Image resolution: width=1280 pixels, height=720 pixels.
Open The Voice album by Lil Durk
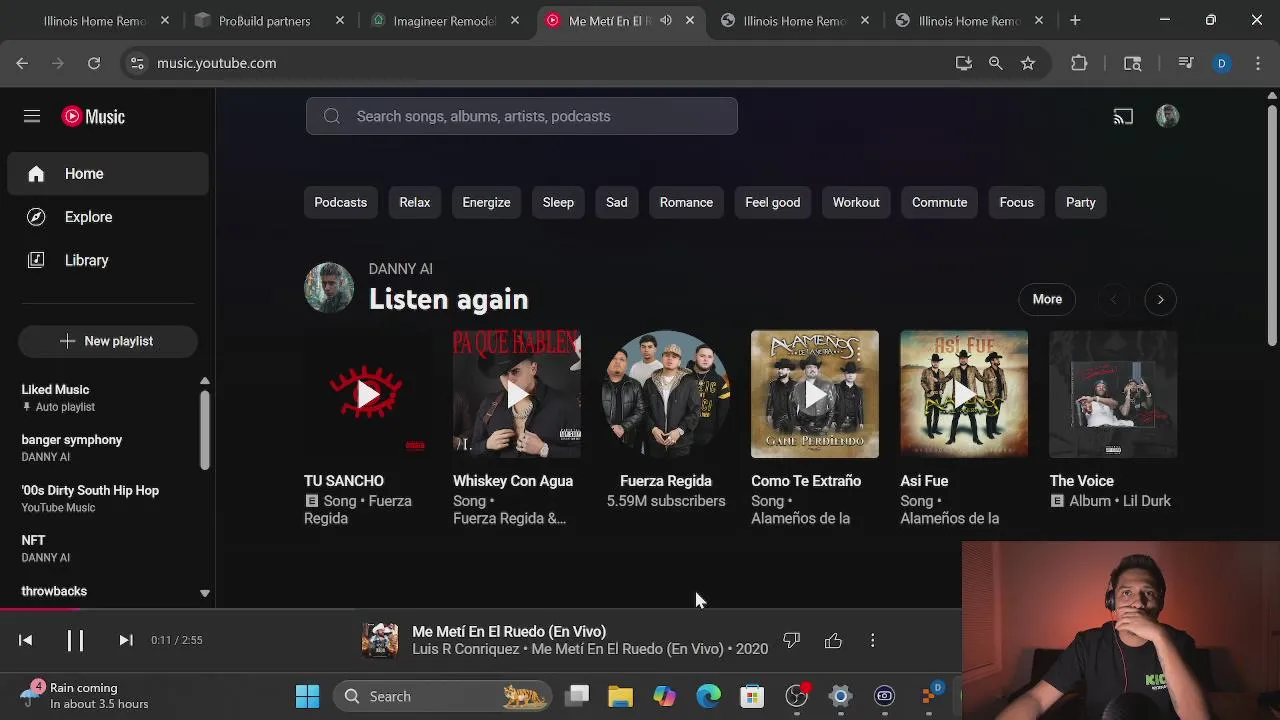(x=1113, y=394)
